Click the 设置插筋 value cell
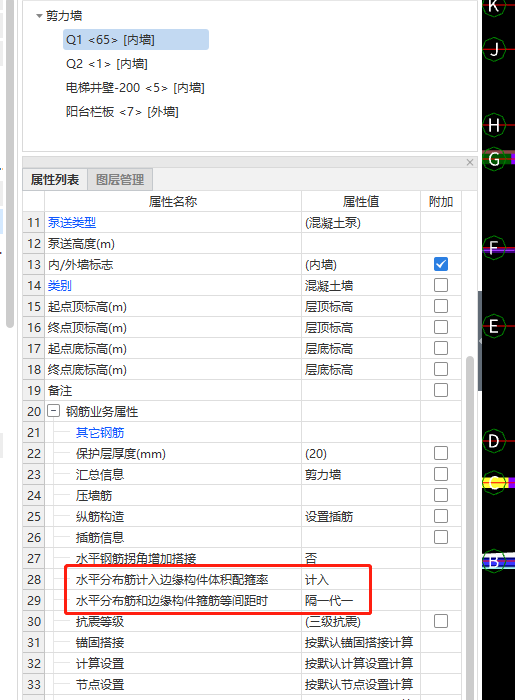The height and width of the screenshot is (700, 515). click(x=361, y=516)
